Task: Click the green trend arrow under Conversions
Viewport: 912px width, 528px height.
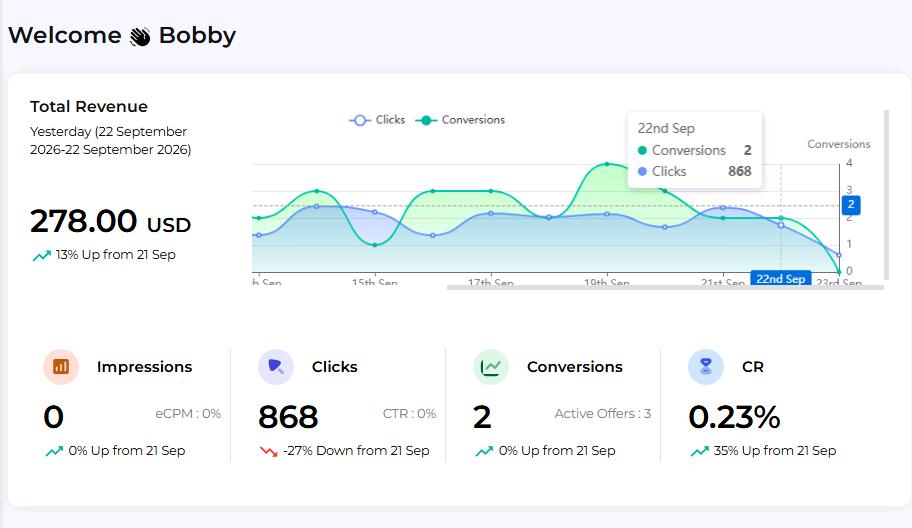Action: pos(484,451)
